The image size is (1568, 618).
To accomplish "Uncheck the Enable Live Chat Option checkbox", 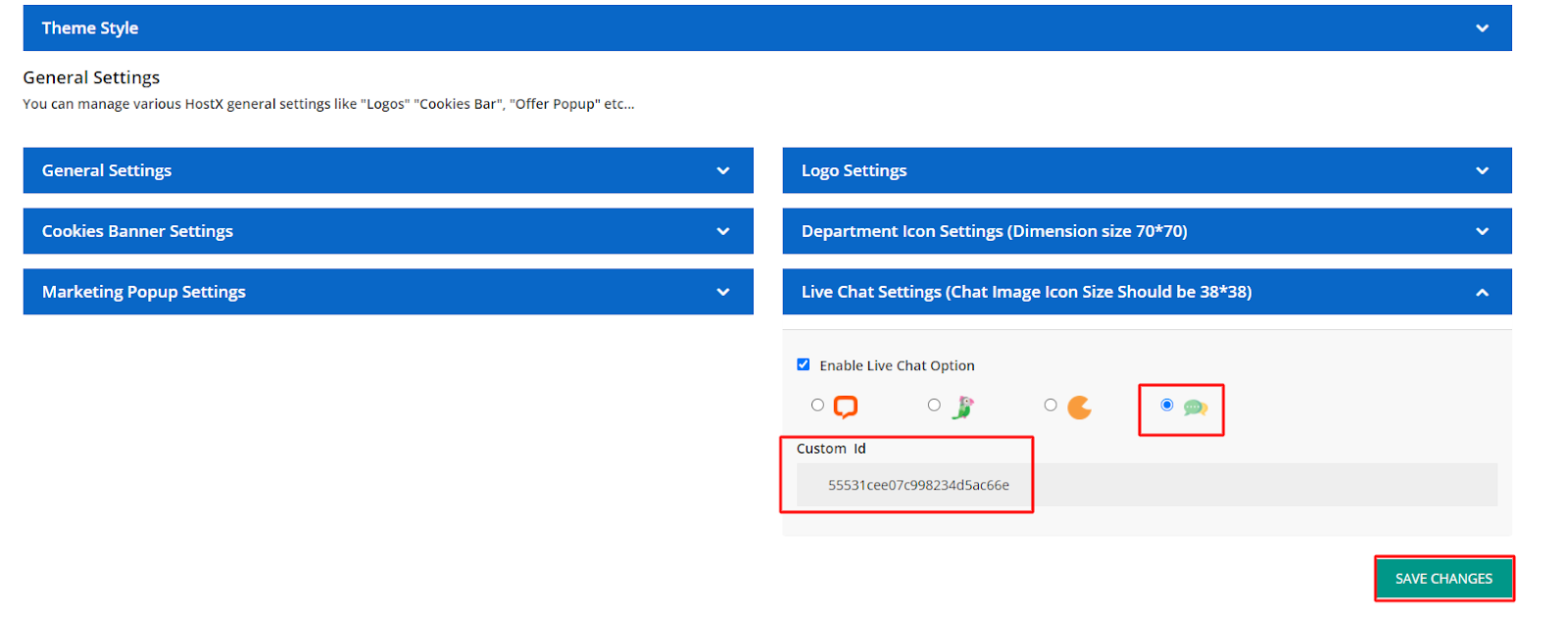I will point(804,364).
